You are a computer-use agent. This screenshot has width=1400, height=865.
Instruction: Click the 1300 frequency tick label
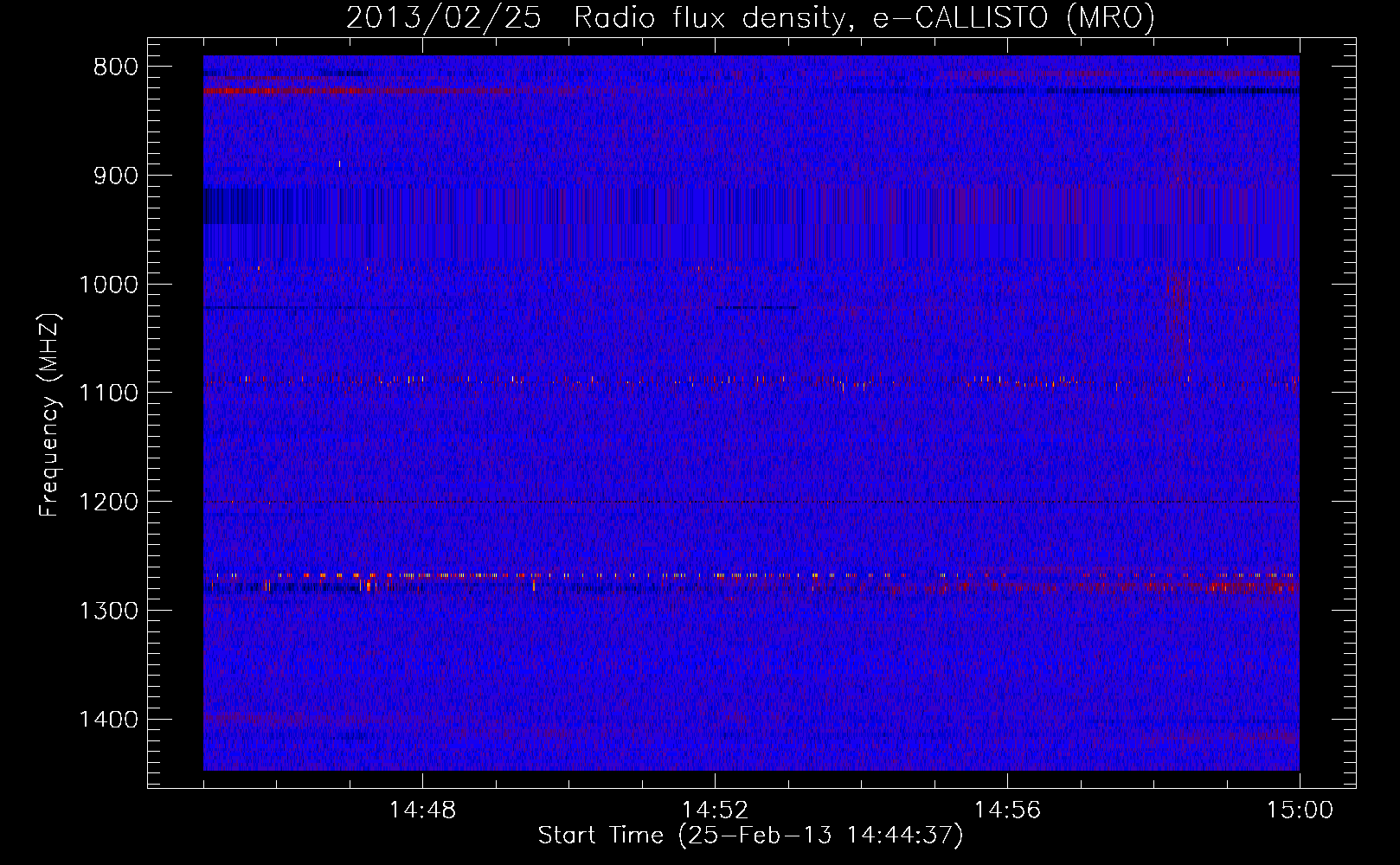pyautogui.click(x=107, y=611)
